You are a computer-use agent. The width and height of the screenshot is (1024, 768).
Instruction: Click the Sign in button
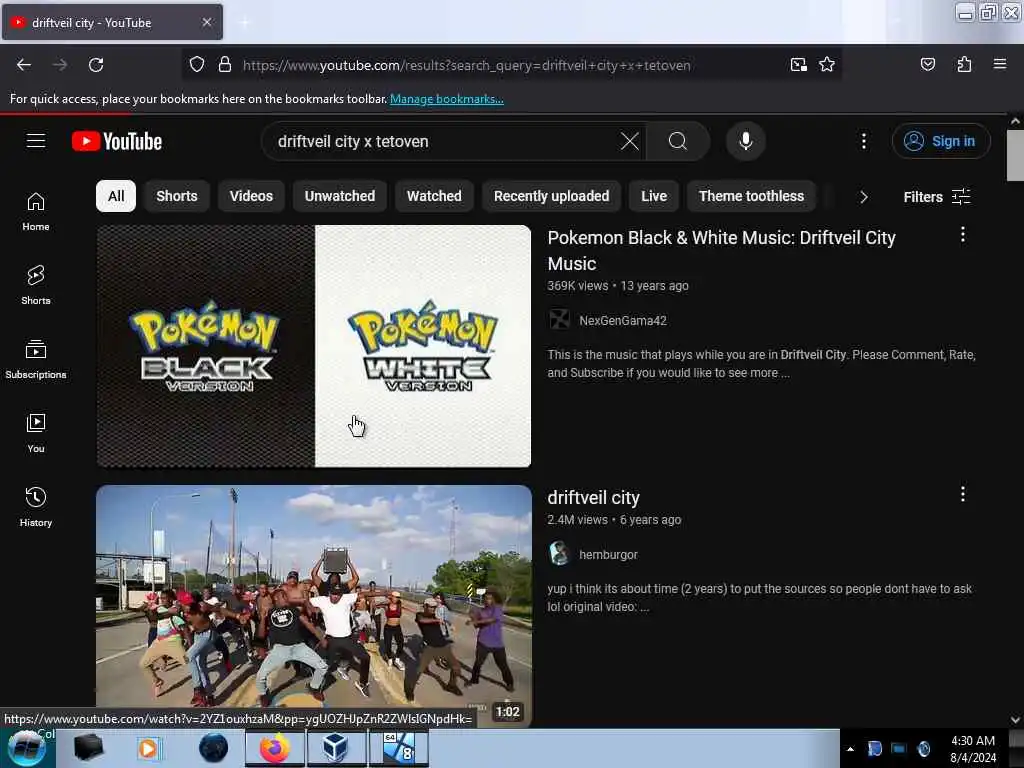[x=941, y=141]
